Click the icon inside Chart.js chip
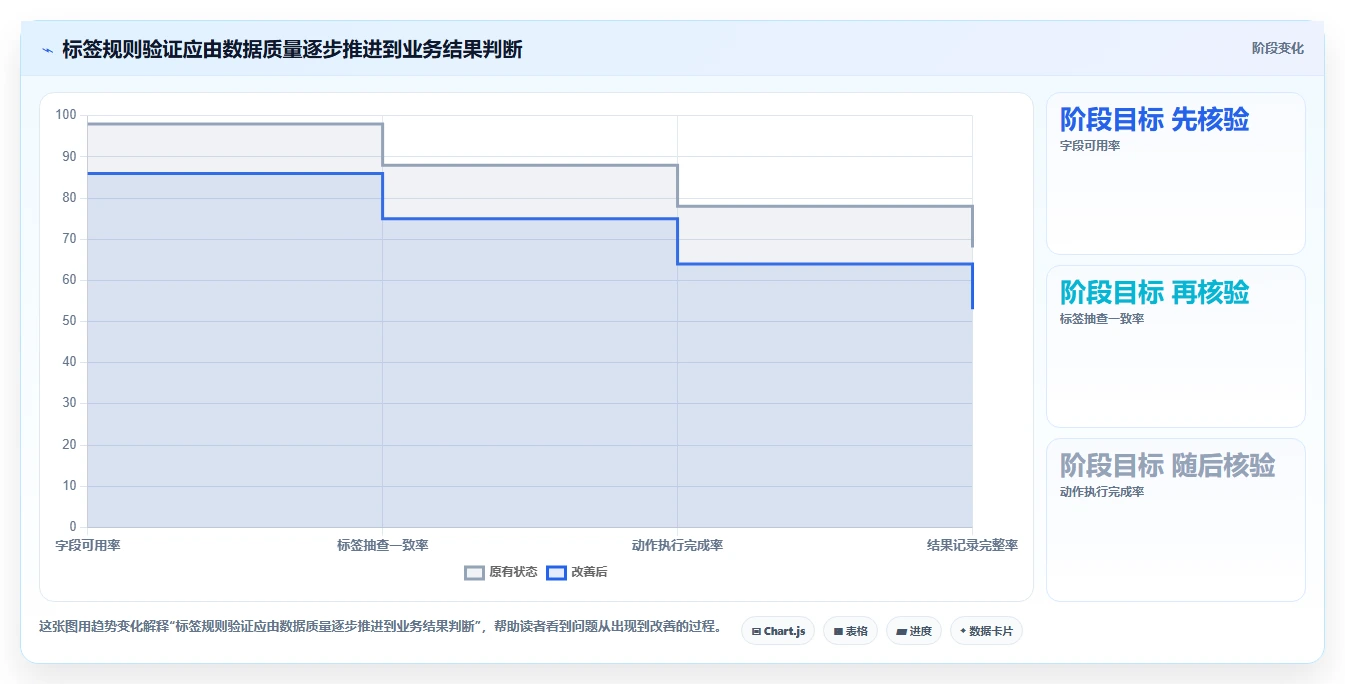This screenshot has width=1345, height=684. (756, 632)
